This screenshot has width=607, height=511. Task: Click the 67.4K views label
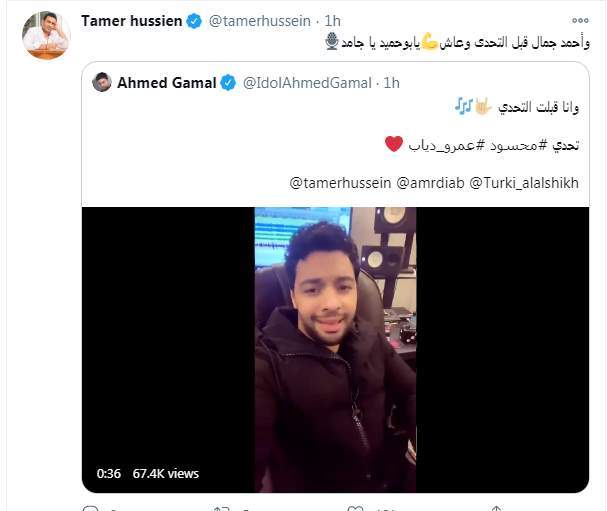click(x=166, y=473)
